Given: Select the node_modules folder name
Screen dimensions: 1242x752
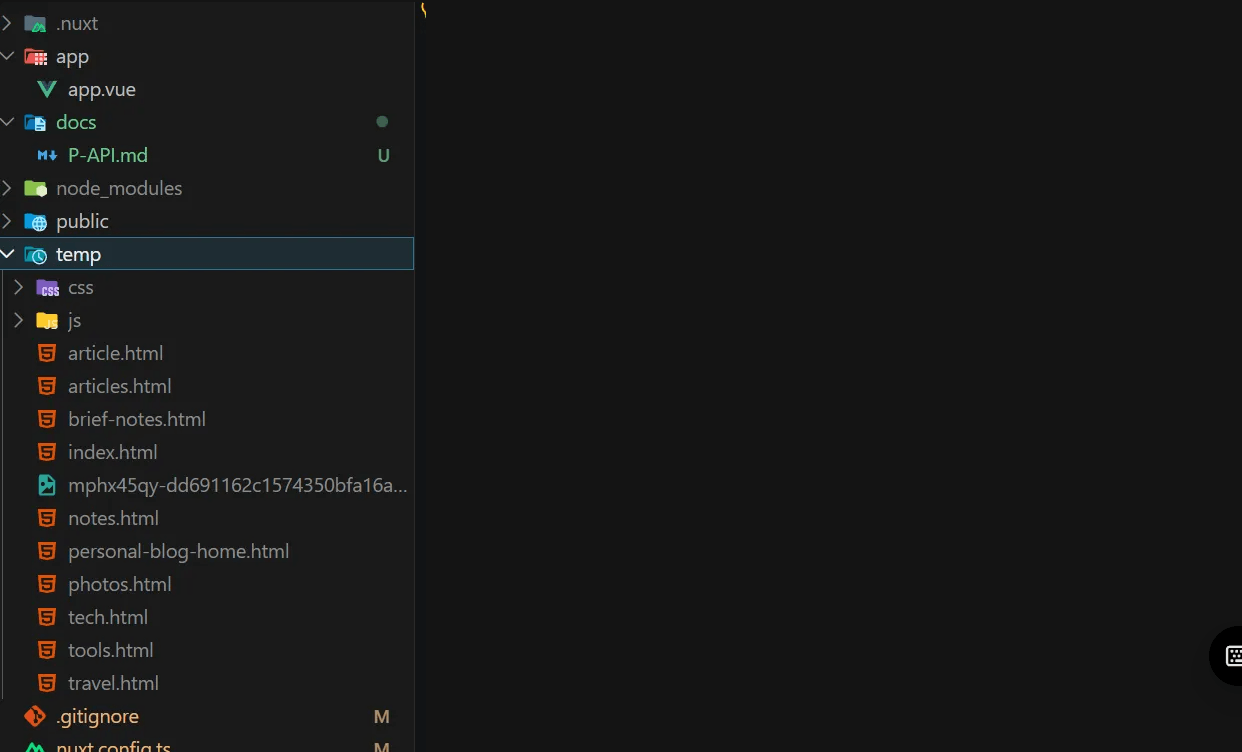Looking at the screenshot, I should coord(119,188).
